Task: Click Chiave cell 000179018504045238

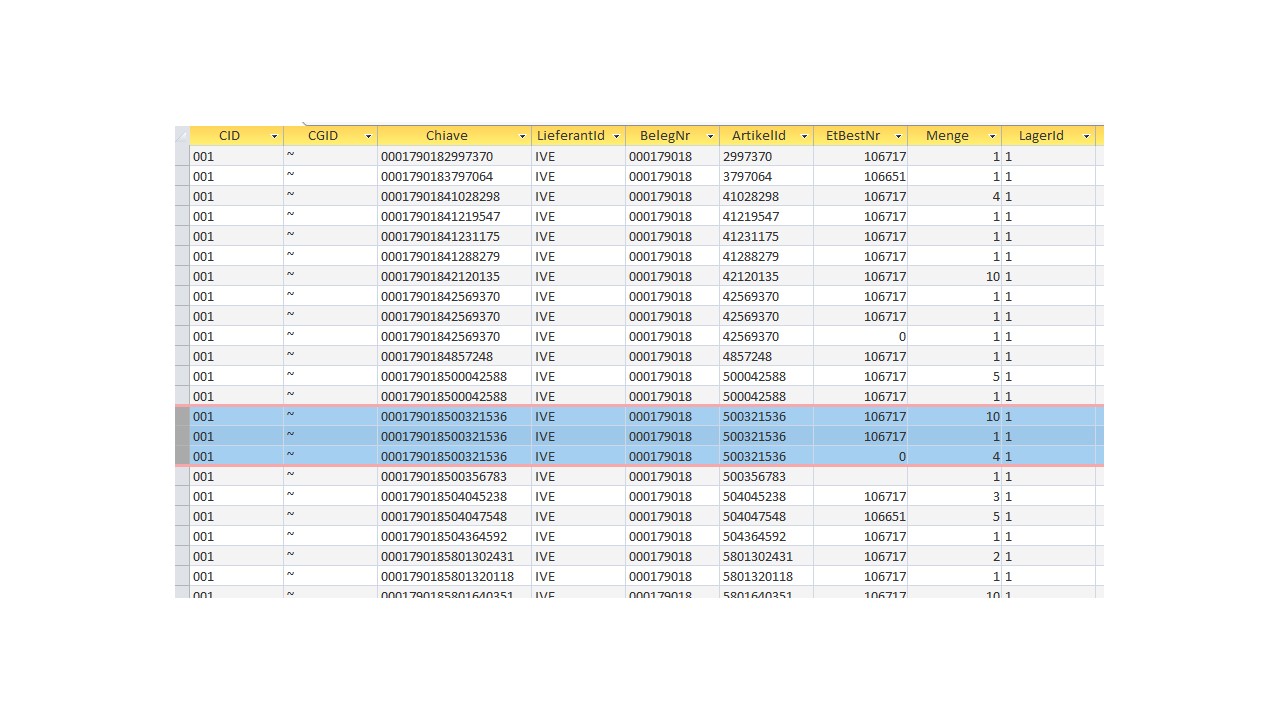Action: (454, 496)
